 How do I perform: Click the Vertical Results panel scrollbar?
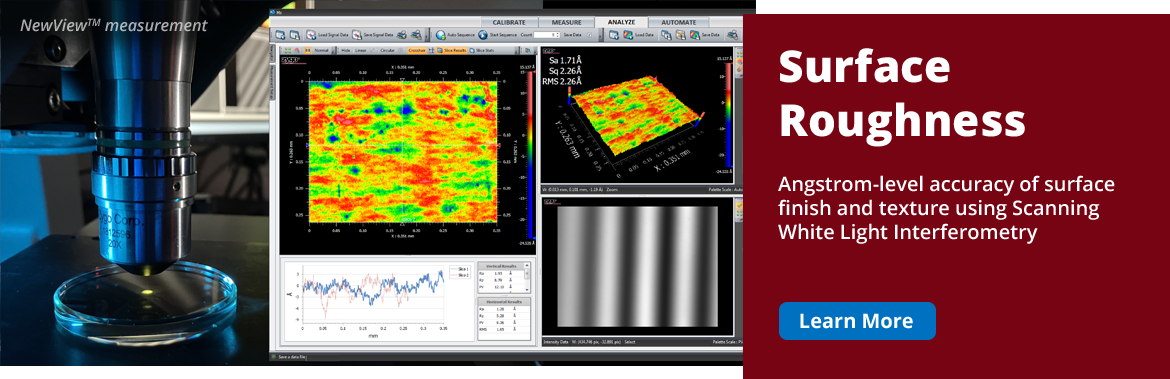(x=528, y=278)
